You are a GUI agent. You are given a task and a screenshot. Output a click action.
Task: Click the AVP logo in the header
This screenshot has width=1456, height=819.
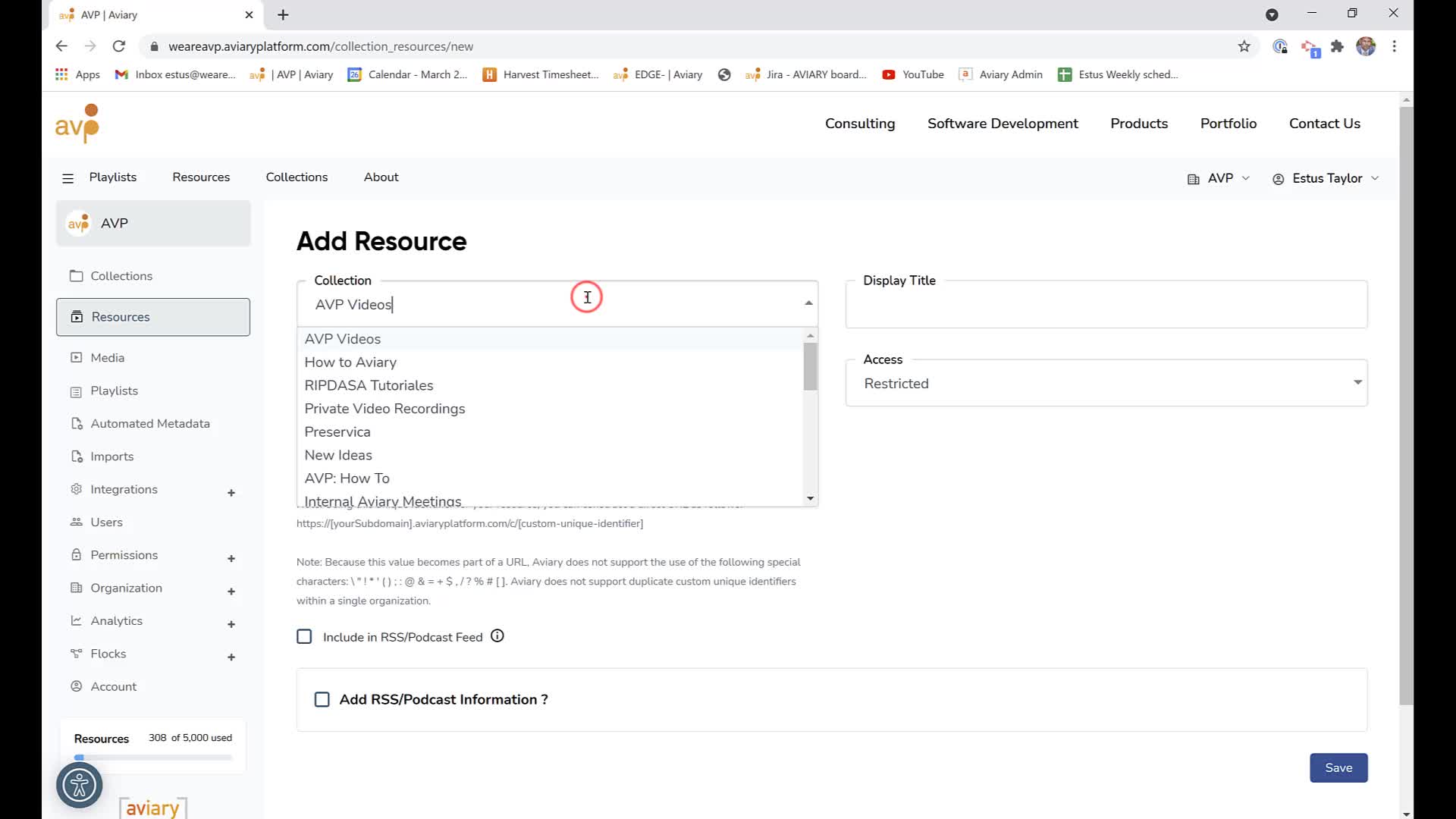pos(77,124)
